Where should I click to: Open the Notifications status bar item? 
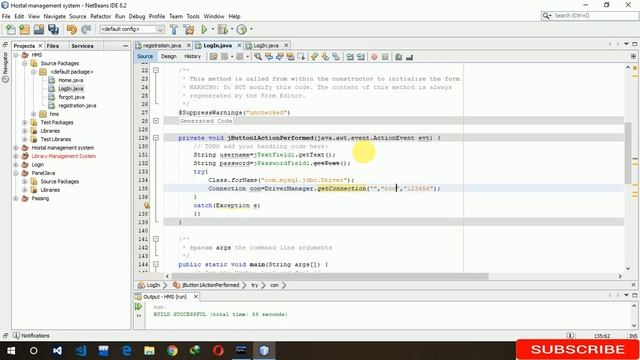tap(31, 336)
